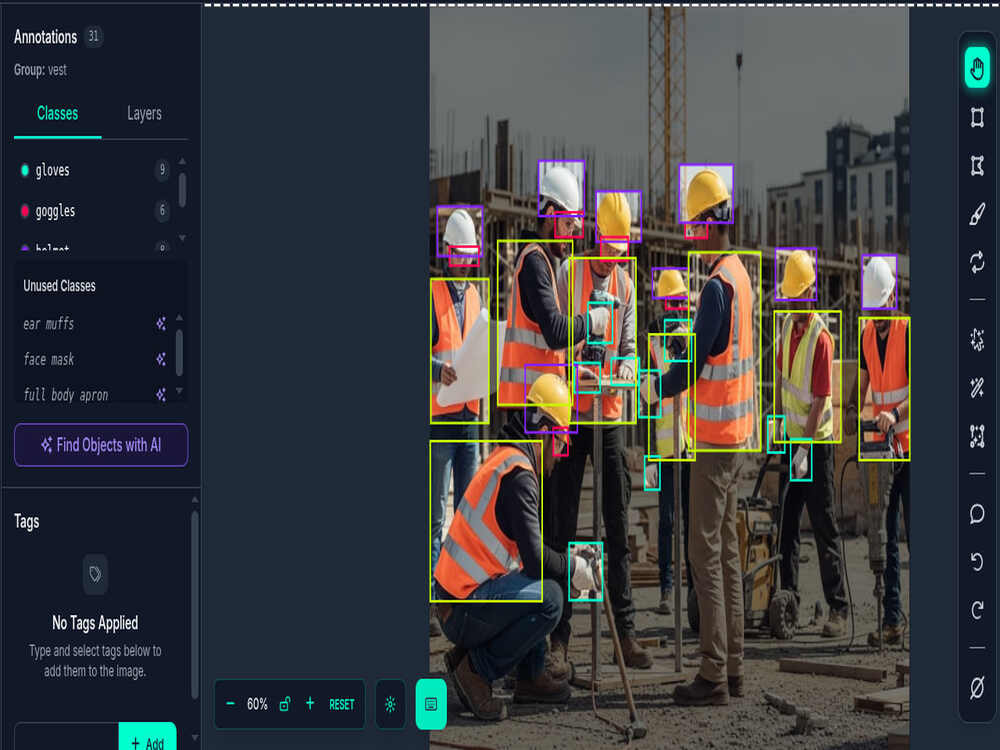The width and height of the screenshot is (1000, 750).
Task: Click Tags panel scroll down arrow
Action: point(195,737)
